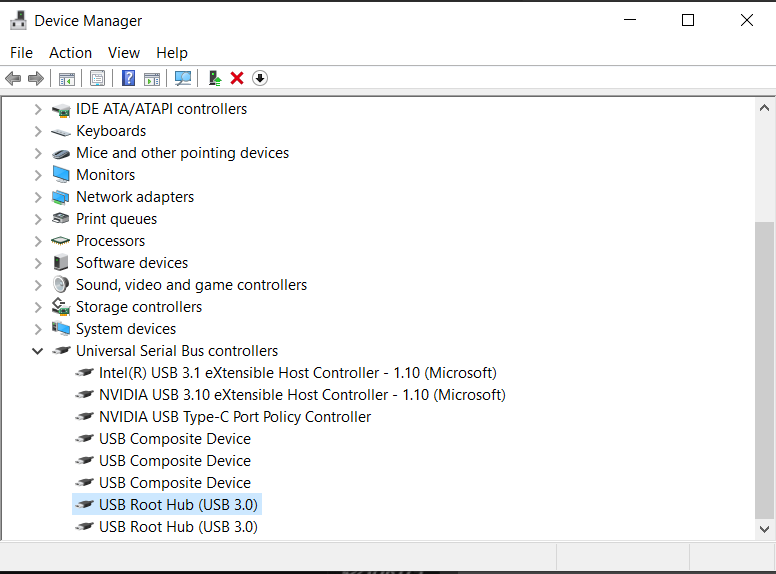Expand the Software devices node
Viewport: 776px width, 574px height.
38,263
